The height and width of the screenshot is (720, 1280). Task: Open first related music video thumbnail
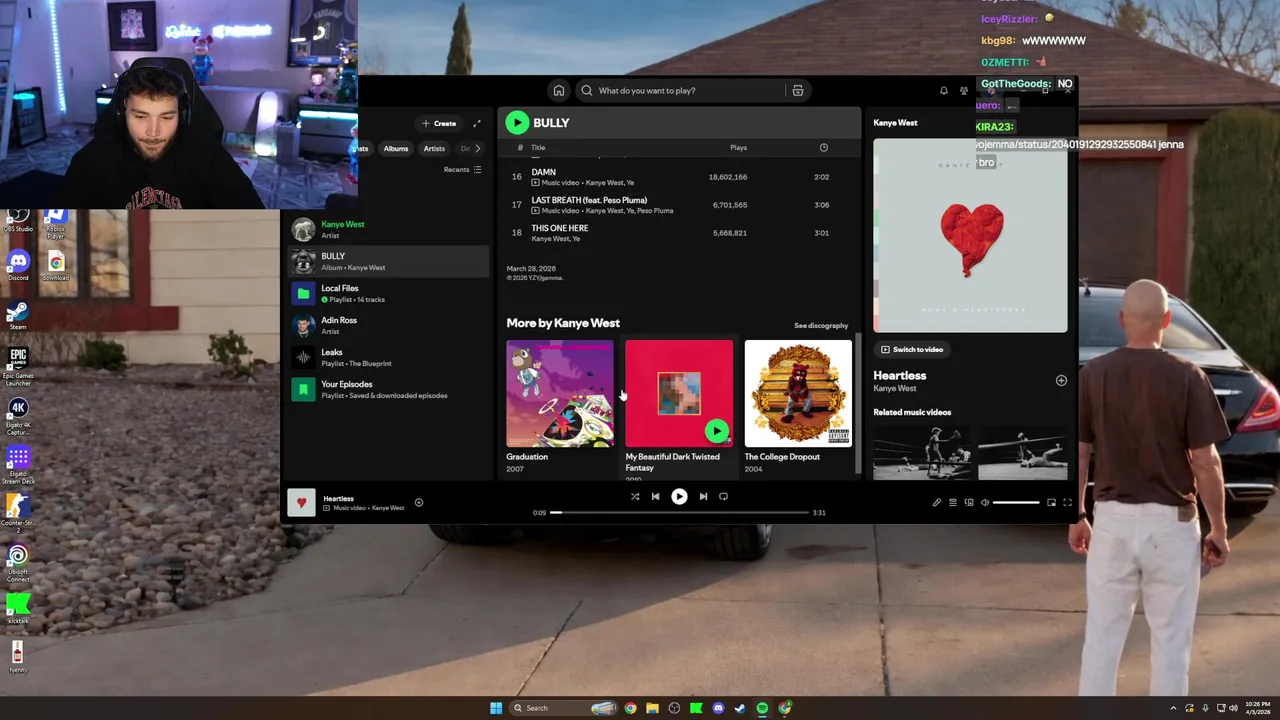[921, 453]
